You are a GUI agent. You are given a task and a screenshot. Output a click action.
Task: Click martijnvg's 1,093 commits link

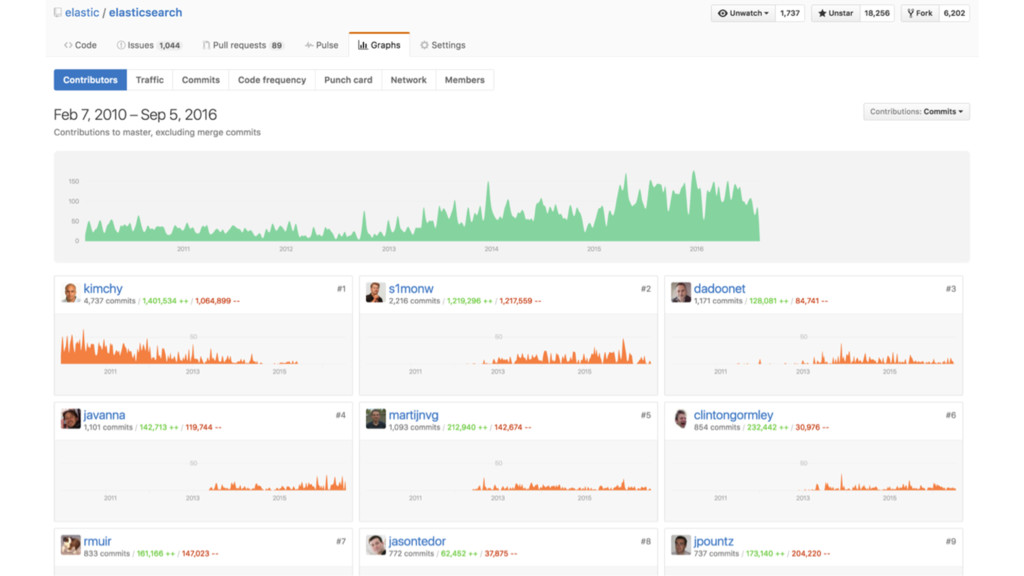point(414,427)
